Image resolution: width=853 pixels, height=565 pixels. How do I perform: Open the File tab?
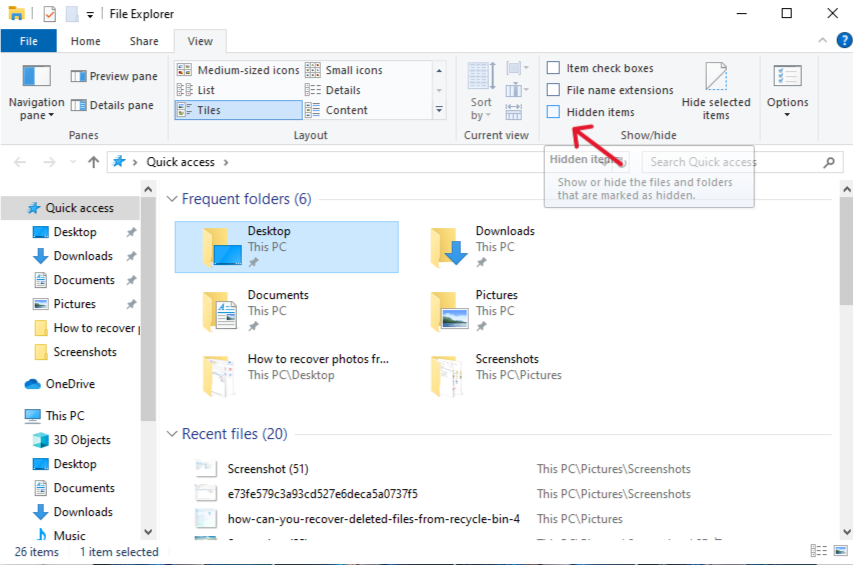pyautogui.click(x=29, y=41)
